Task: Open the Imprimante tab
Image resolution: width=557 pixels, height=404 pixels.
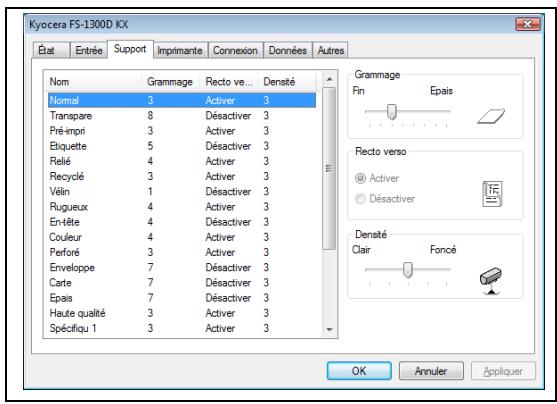Action: click(x=180, y=50)
